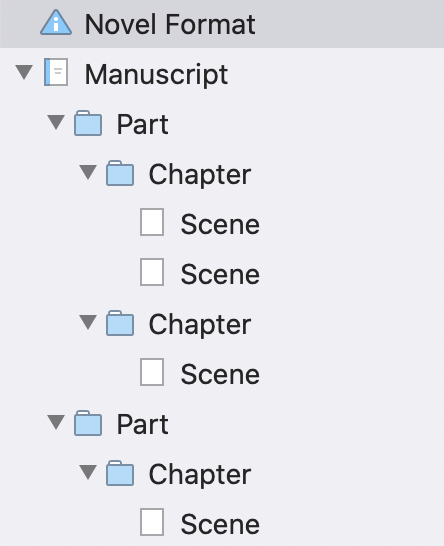Click the second Part folder icon
Viewport: 444px width, 546px height.
point(88,423)
